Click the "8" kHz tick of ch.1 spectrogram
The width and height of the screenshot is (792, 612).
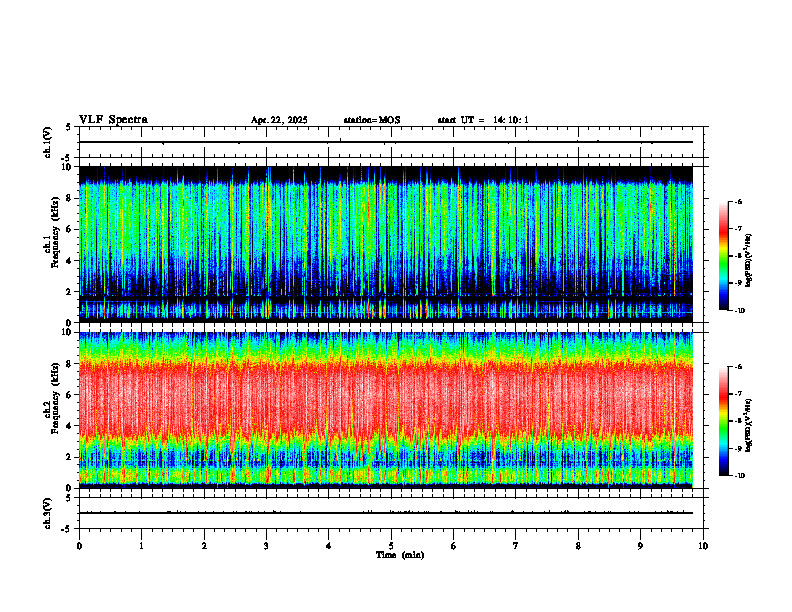[x=70, y=198]
